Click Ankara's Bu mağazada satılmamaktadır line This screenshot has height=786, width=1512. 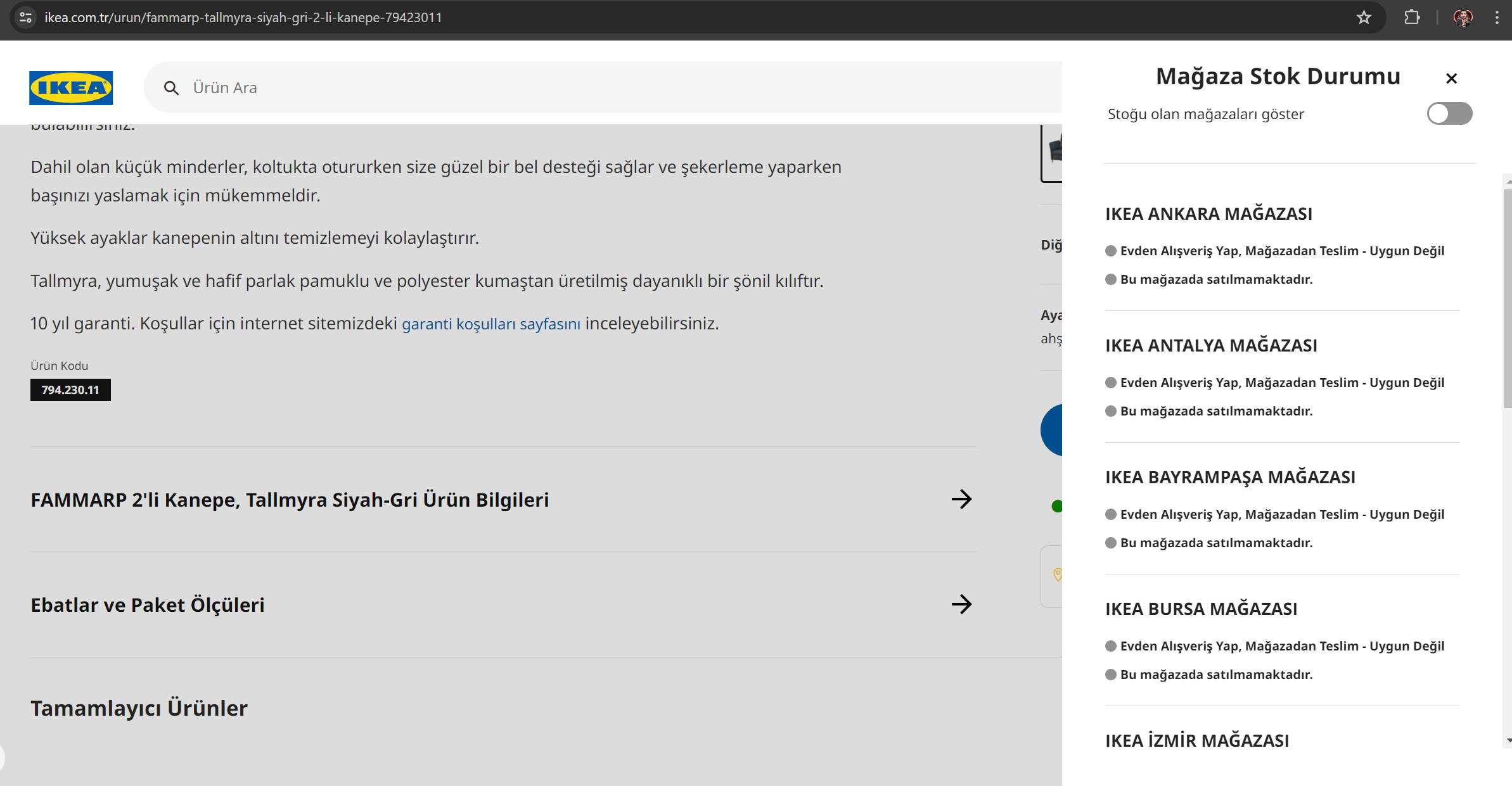[x=1209, y=280]
